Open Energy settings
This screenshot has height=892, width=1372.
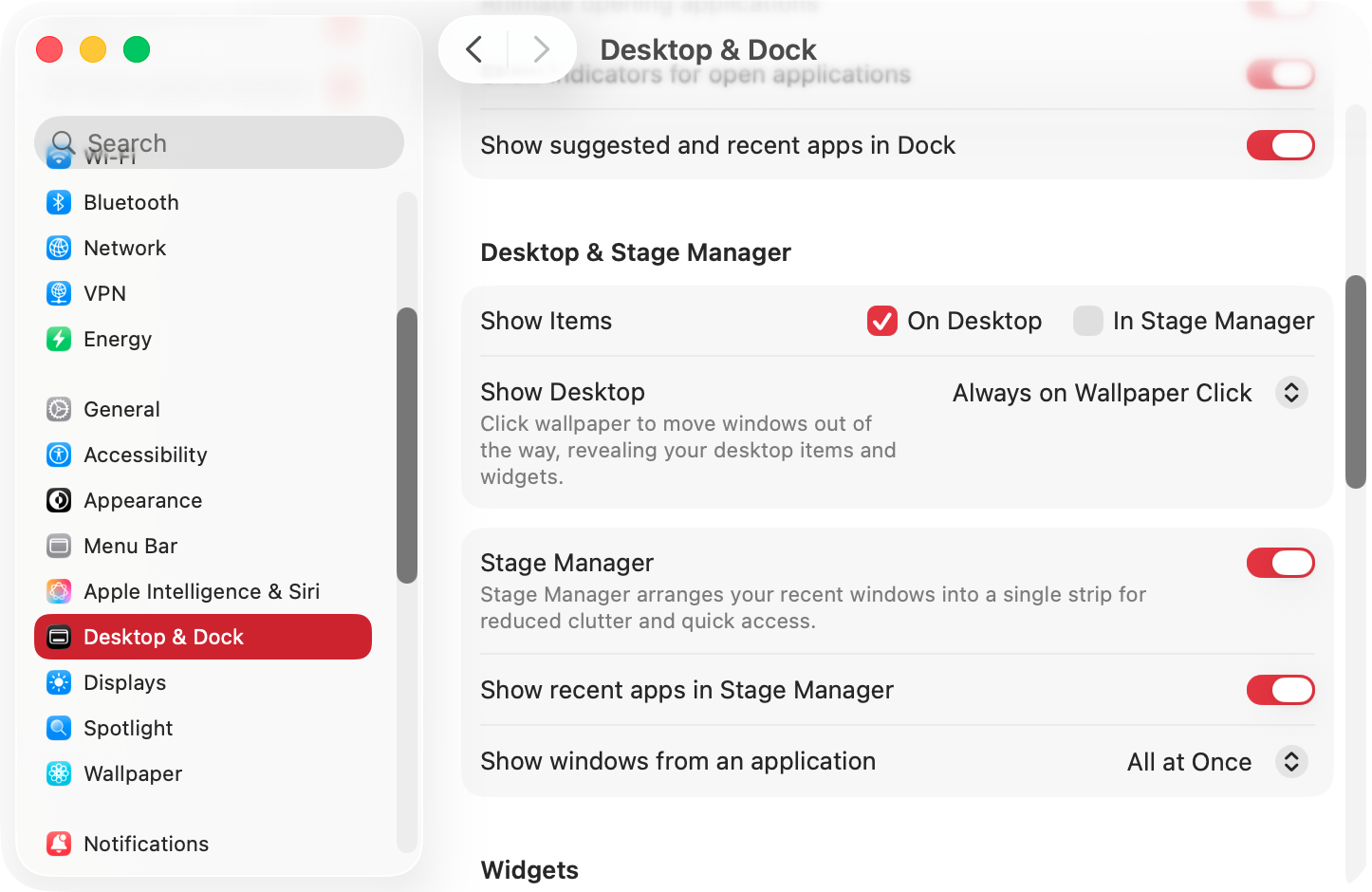59,339
